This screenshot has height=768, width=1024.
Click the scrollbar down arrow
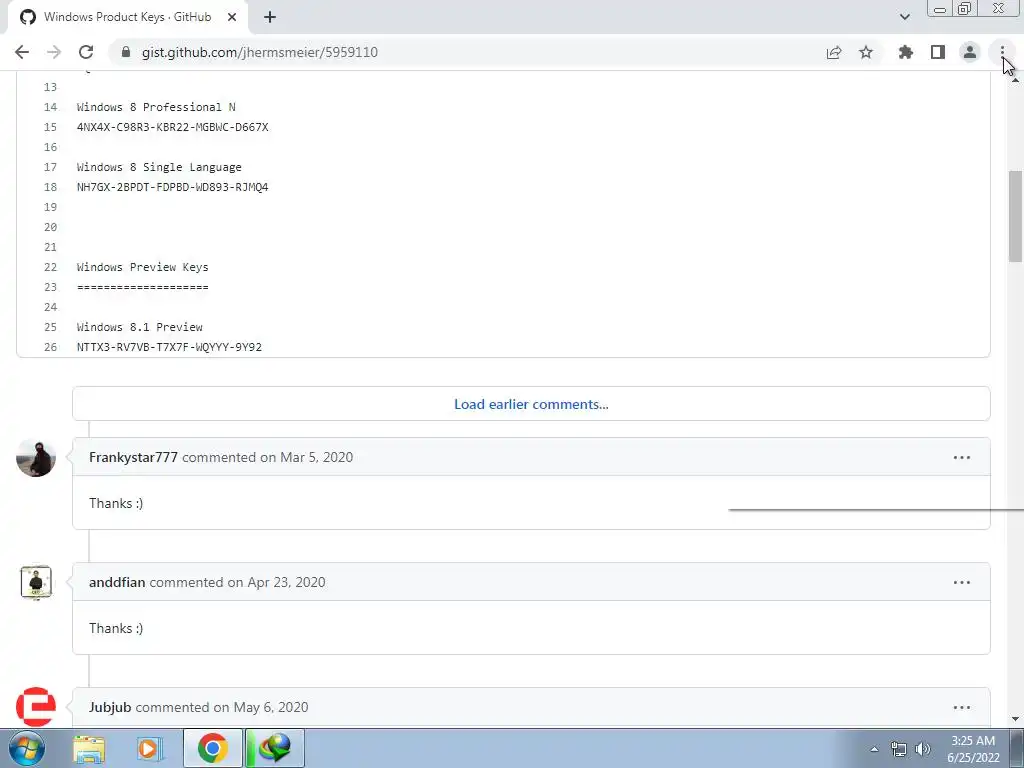pos(1015,719)
